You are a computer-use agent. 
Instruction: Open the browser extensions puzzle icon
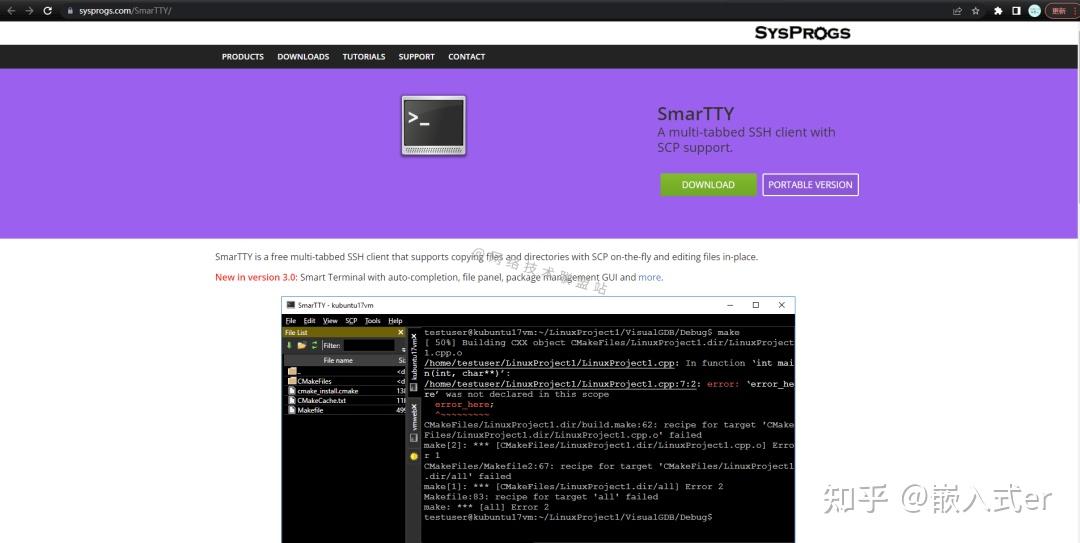998,11
